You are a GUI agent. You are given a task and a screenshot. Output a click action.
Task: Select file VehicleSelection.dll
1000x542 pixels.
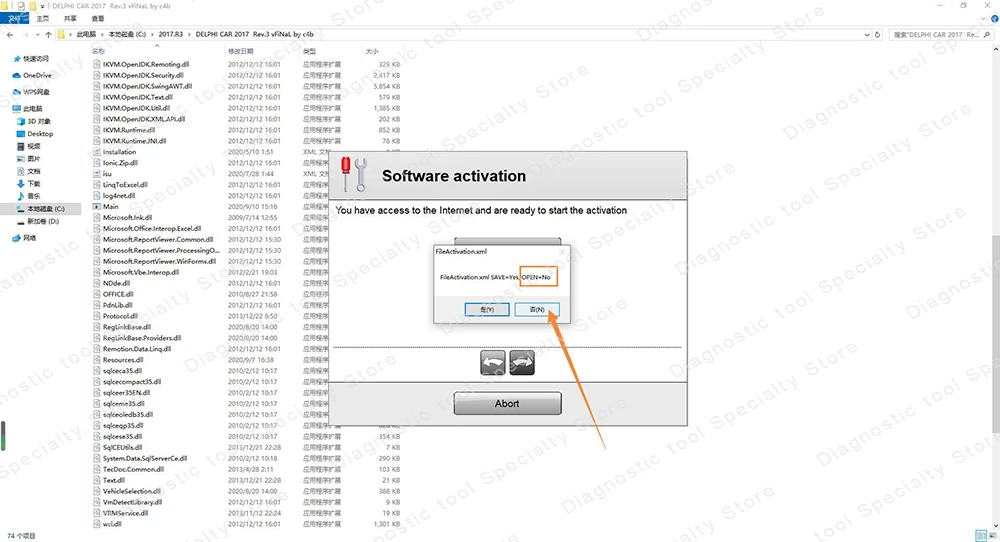[x=131, y=491]
